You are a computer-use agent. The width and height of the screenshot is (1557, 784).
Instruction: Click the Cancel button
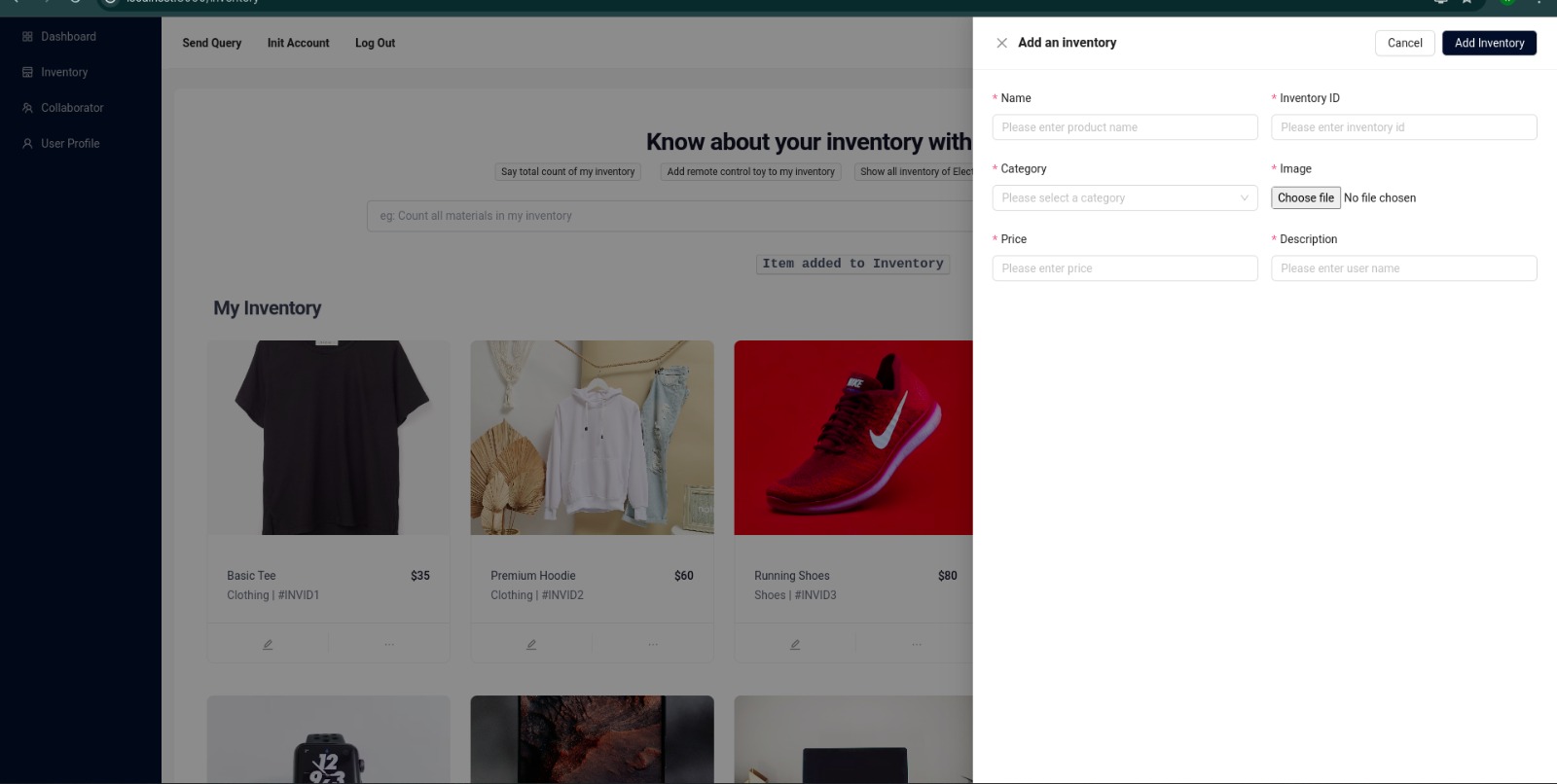tap(1404, 43)
